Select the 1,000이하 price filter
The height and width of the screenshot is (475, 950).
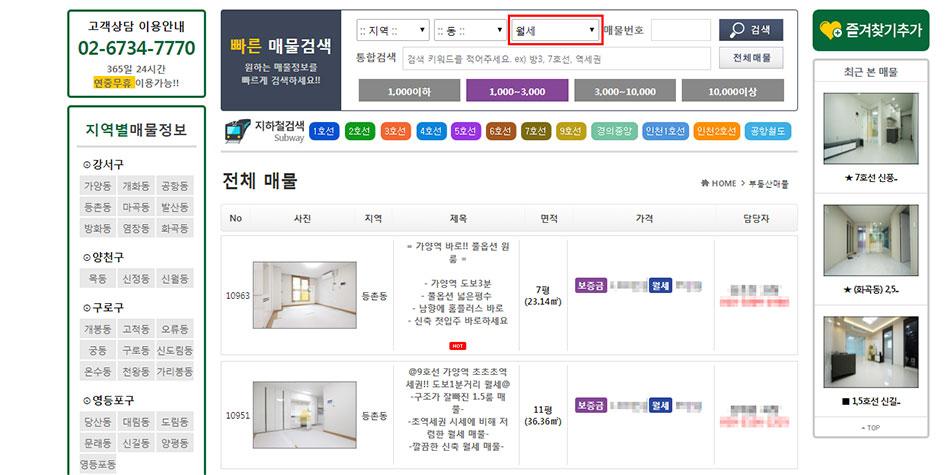click(408, 91)
